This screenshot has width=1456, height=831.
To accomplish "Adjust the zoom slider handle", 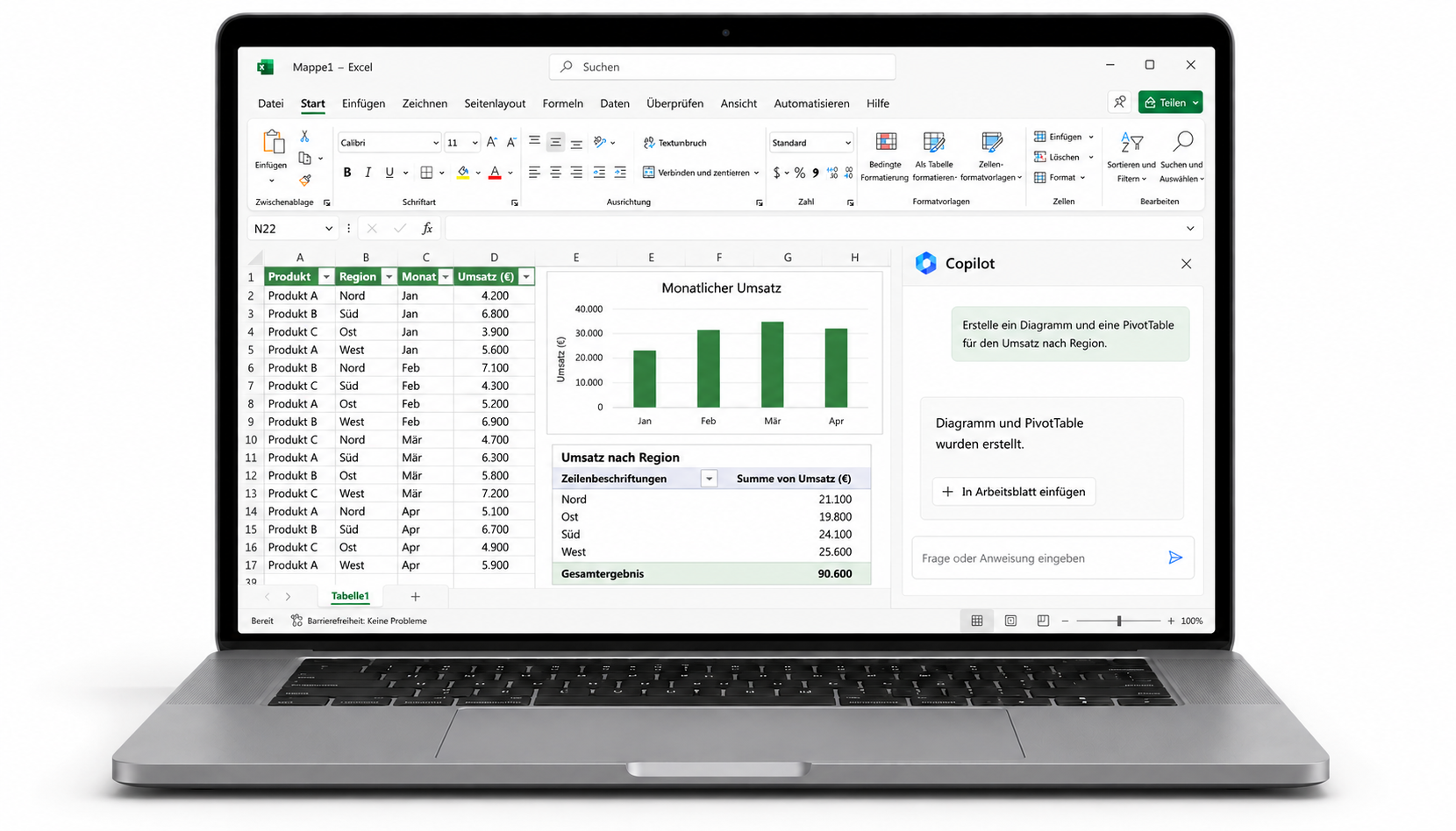I will pyautogui.click(x=1119, y=621).
